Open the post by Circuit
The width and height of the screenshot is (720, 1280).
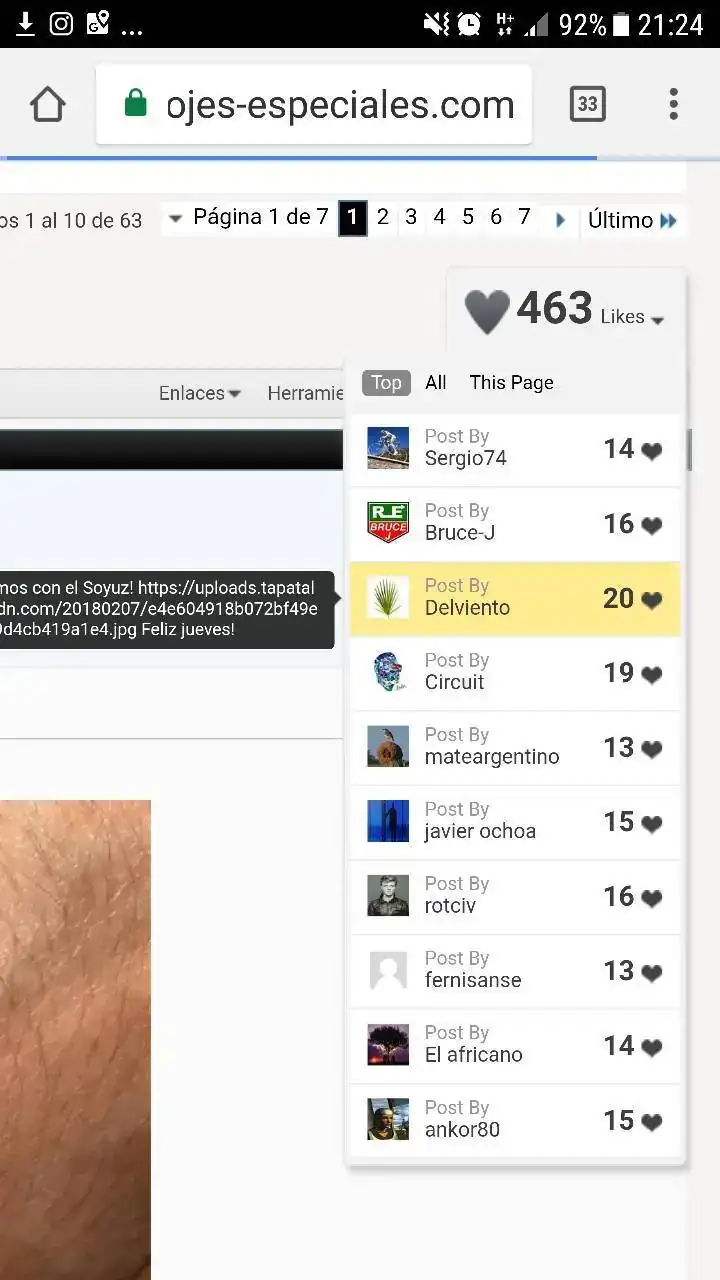pos(514,673)
